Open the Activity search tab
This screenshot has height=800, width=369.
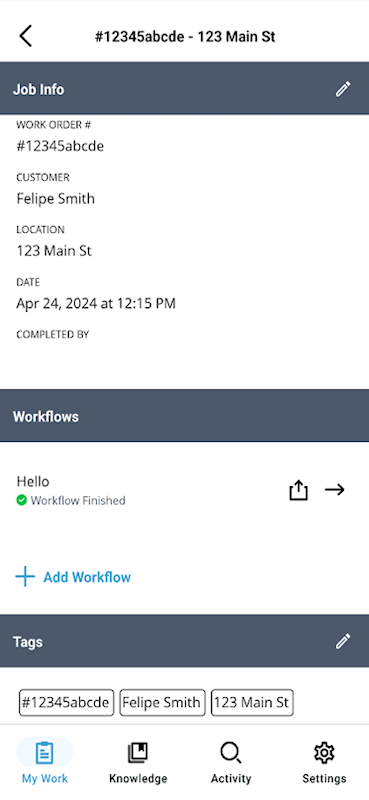(x=231, y=763)
